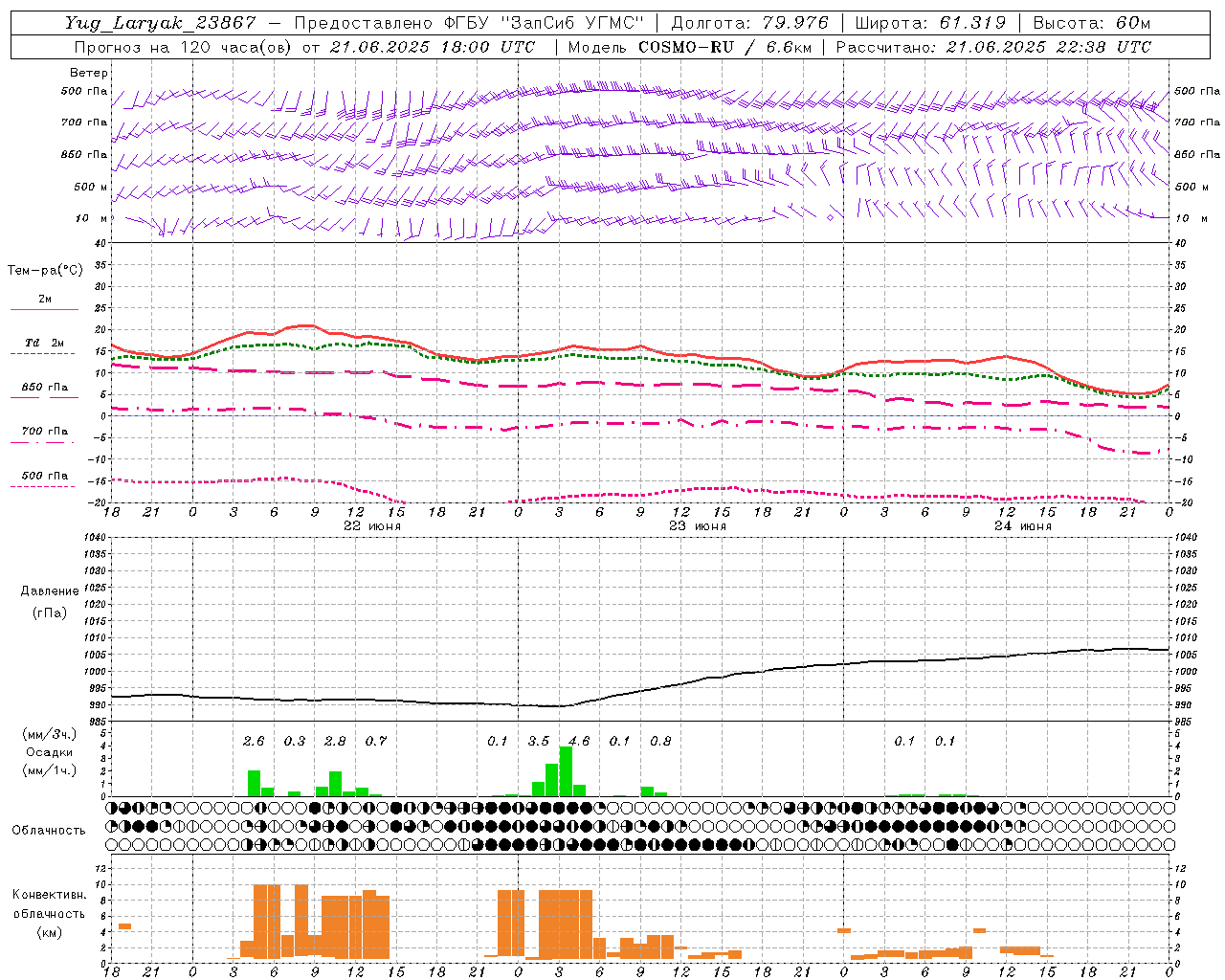Click the 10 м label left of wind panel
The width and height of the screenshot is (1225, 980).
91,218
